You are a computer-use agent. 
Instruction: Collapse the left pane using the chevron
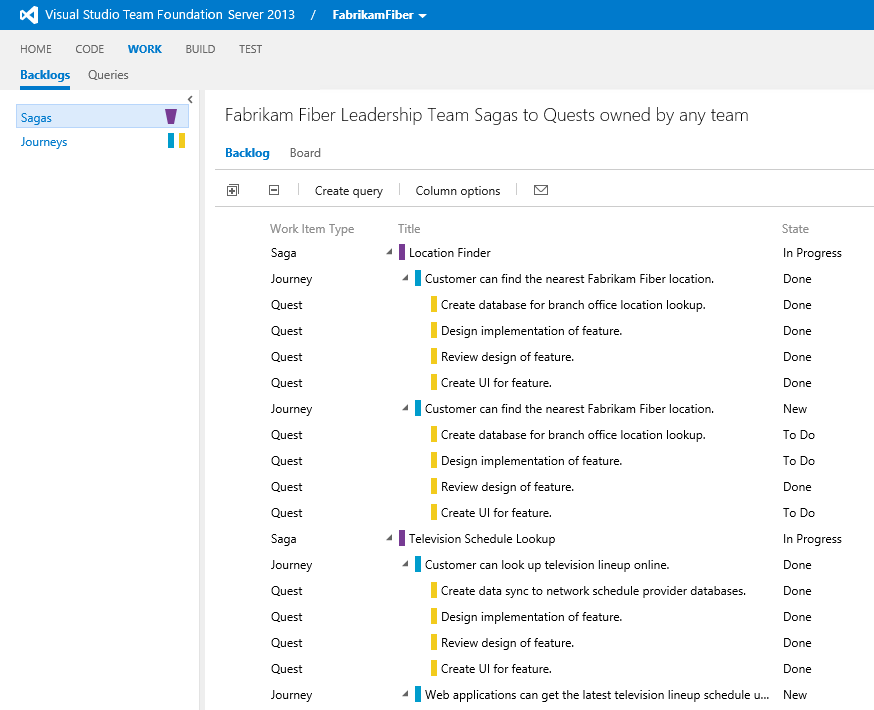[x=190, y=99]
